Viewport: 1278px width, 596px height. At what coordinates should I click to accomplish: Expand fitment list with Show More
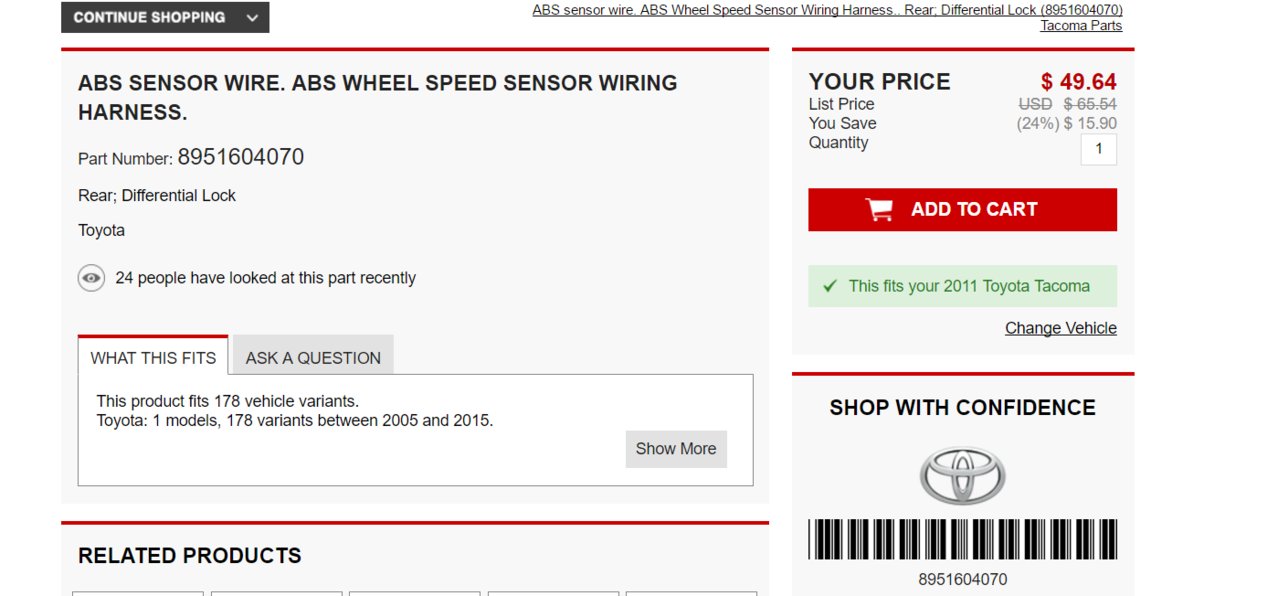(x=676, y=449)
